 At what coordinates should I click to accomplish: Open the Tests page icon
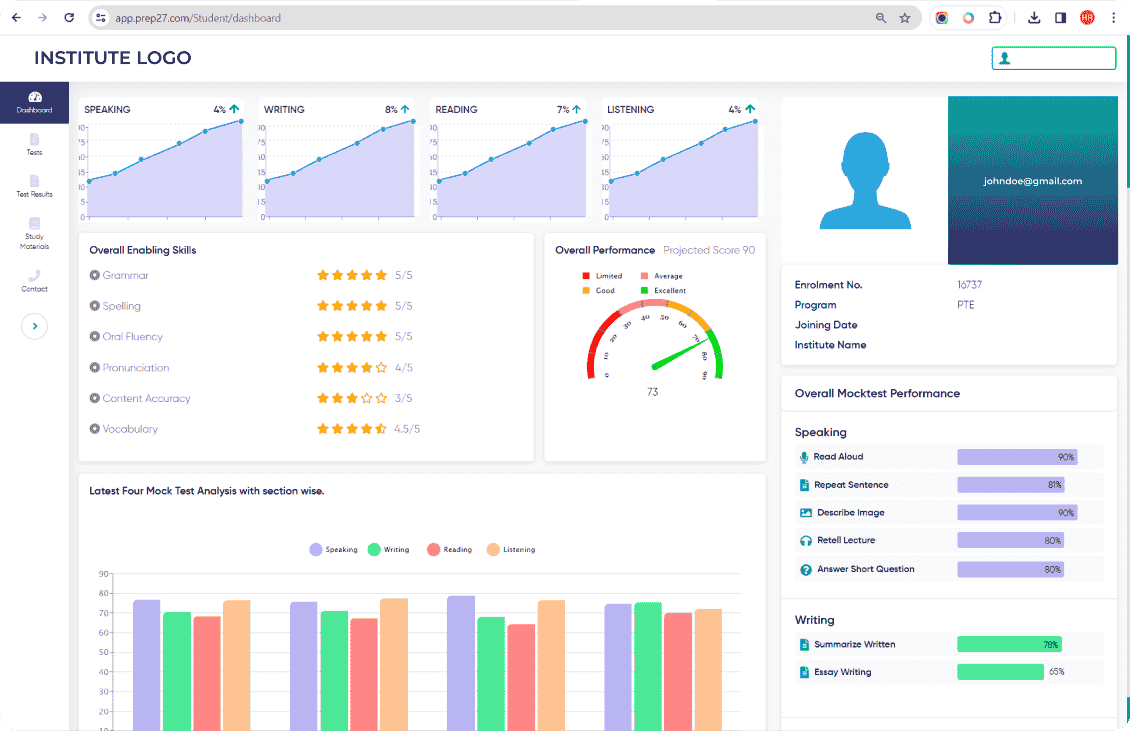[35, 139]
